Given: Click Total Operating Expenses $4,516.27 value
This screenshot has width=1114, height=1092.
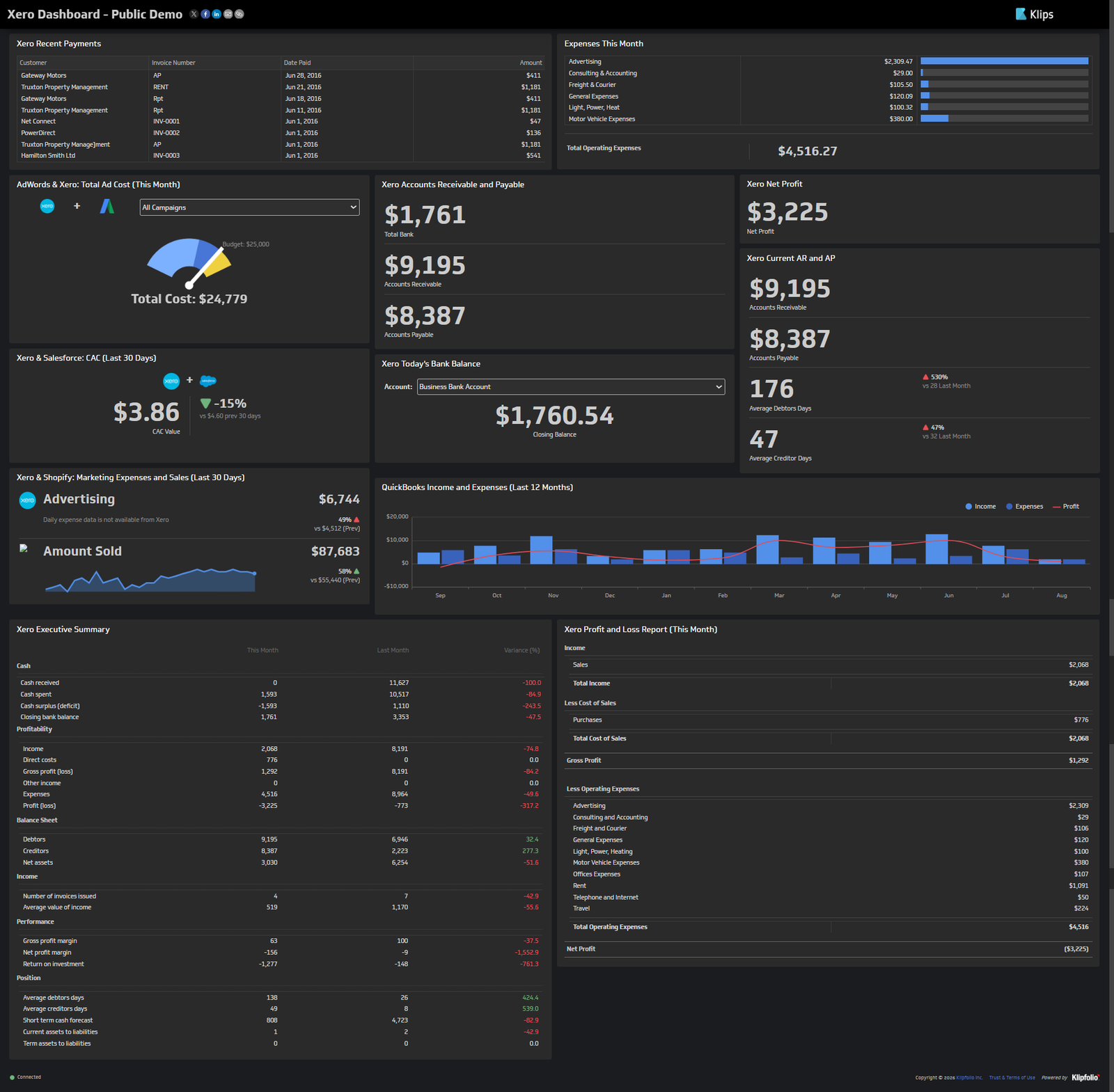Looking at the screenshot, I should coord(808,151).
